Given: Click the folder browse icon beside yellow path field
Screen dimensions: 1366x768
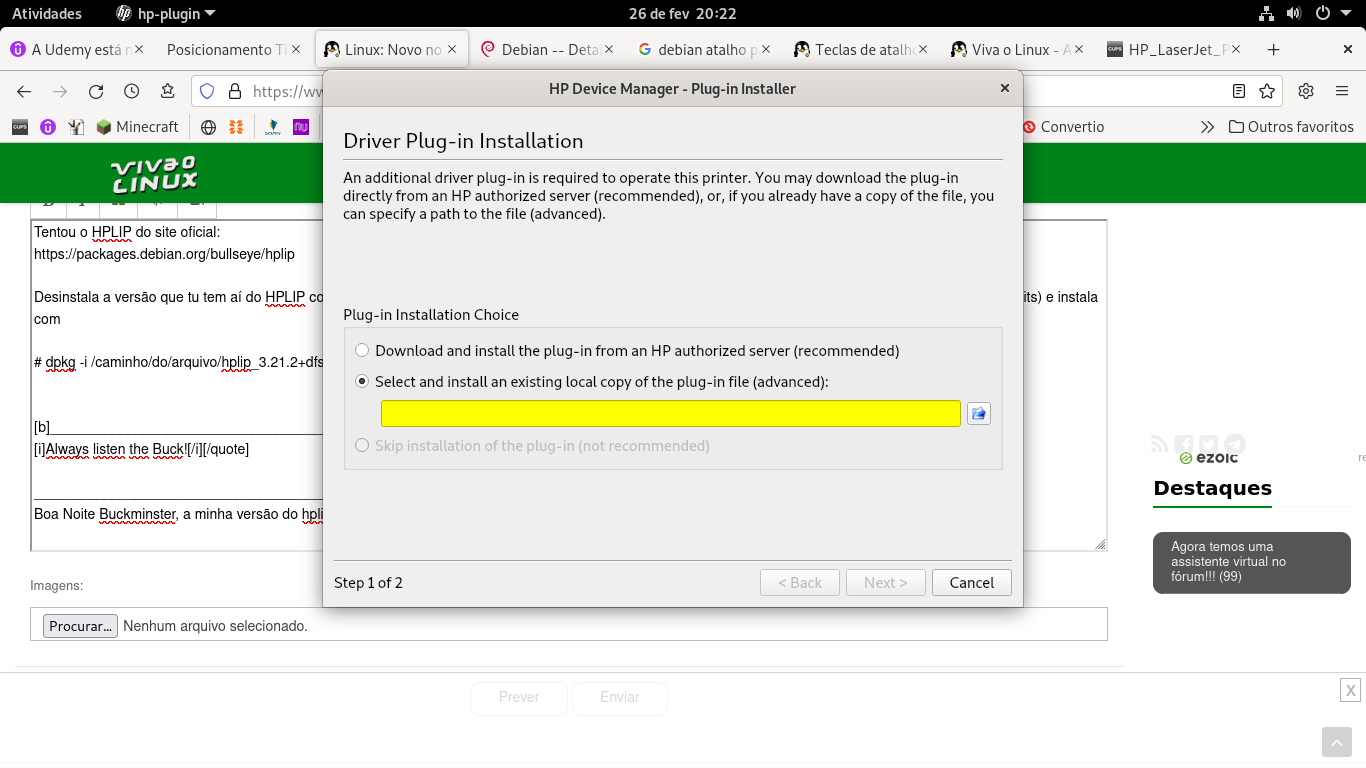Looking at the screenshot, I should click(x=979, y=413).
